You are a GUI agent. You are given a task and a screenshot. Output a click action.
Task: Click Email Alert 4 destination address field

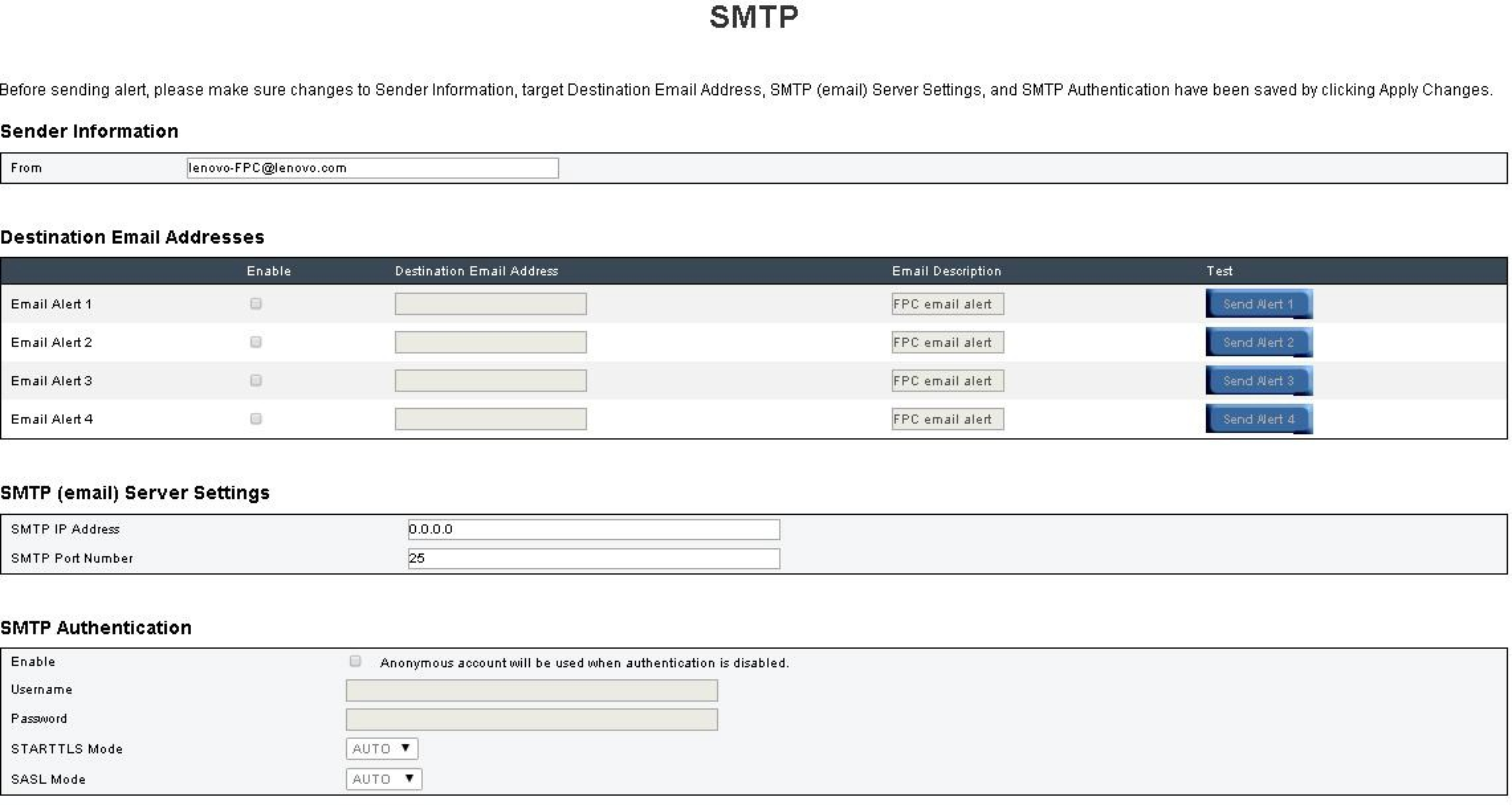pos(491,419)
